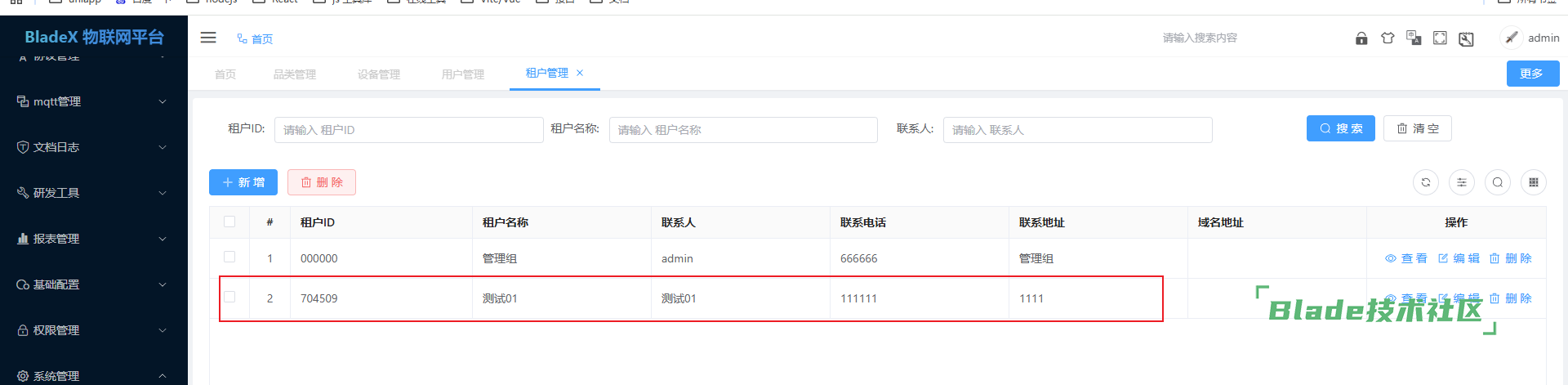Toggle fullscreen mode icon
1568x385 pixels.
click(x=1440, y=38)
